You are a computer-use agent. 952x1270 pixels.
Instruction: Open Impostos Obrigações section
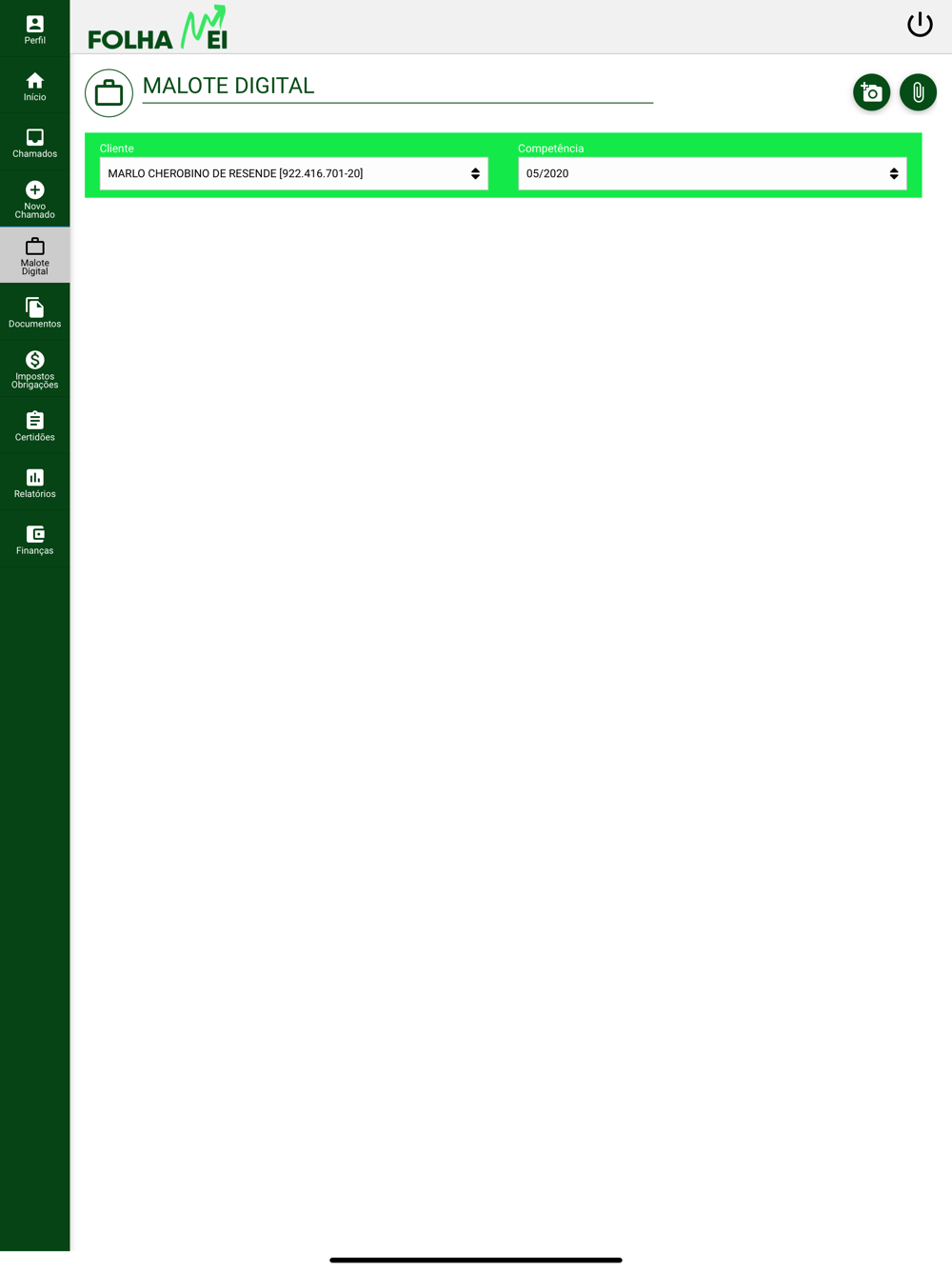point(34,369)
